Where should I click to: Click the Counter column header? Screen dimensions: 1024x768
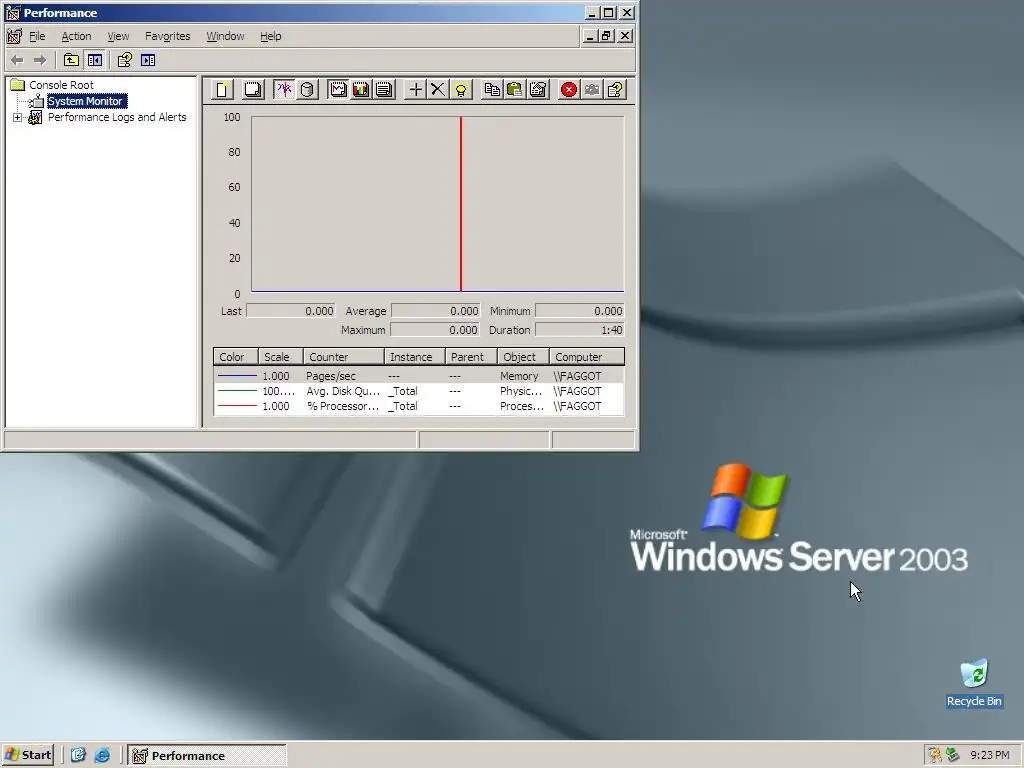[344, 357]
